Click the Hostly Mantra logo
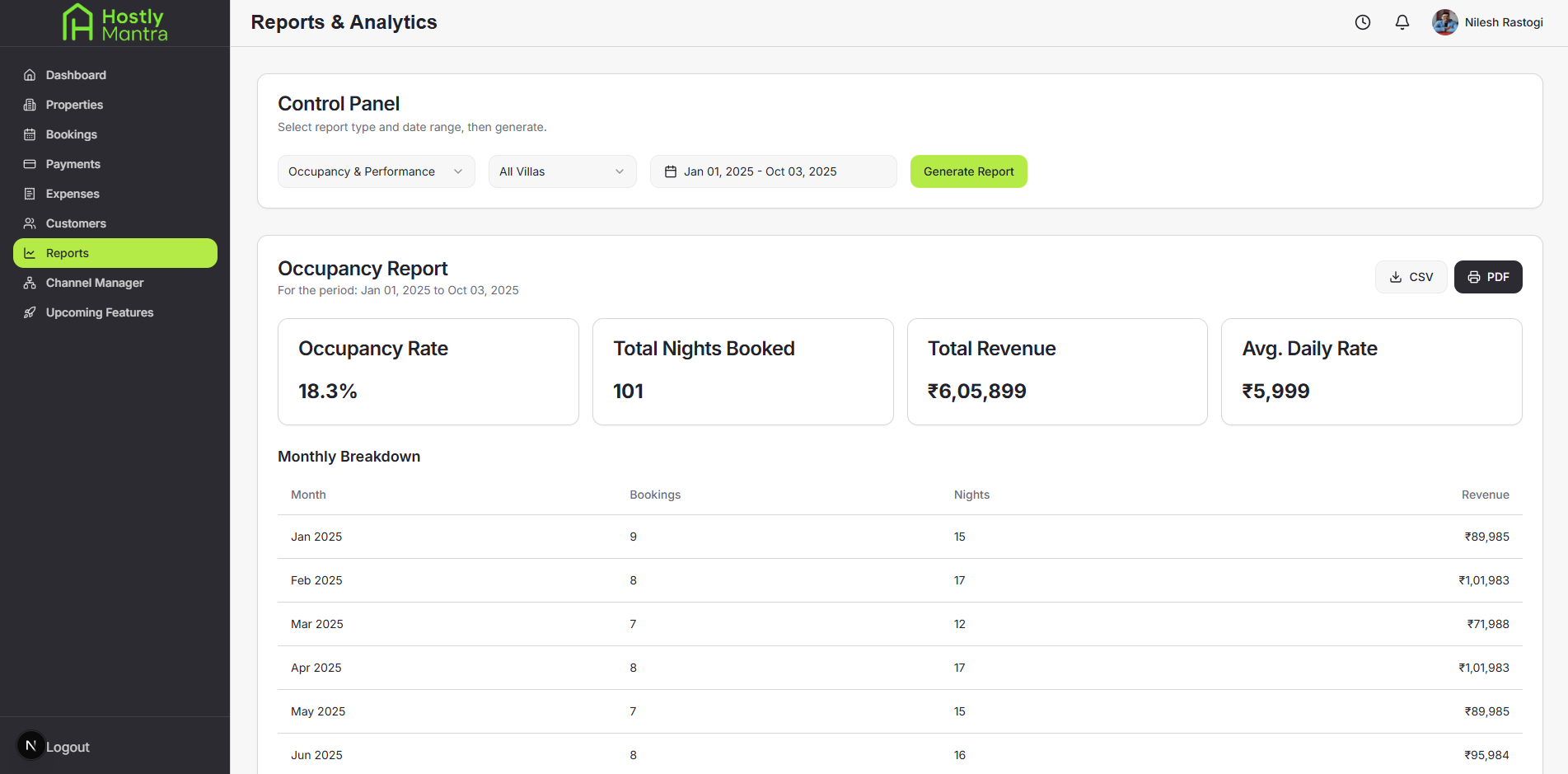The image size is (1568, 774). (x=115, y=23)
